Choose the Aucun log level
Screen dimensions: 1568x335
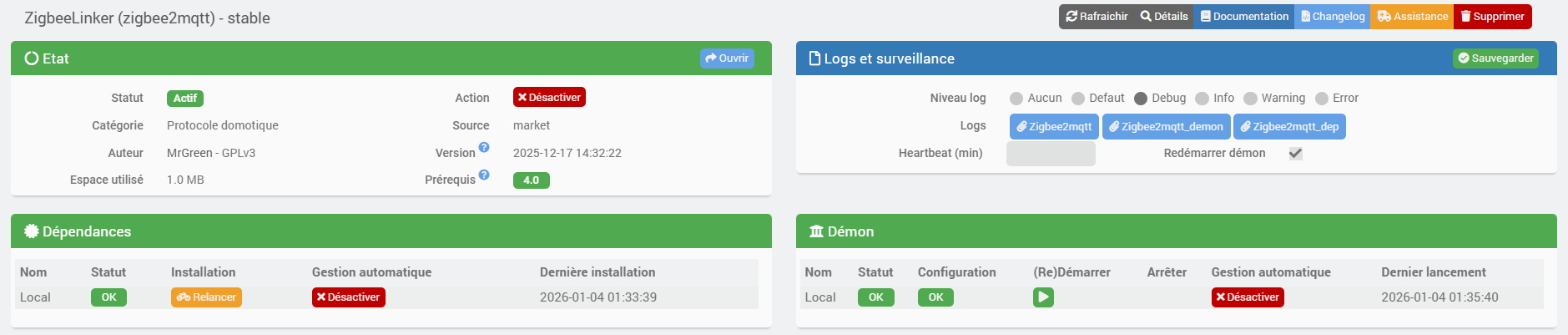[x=1016, y=99]
